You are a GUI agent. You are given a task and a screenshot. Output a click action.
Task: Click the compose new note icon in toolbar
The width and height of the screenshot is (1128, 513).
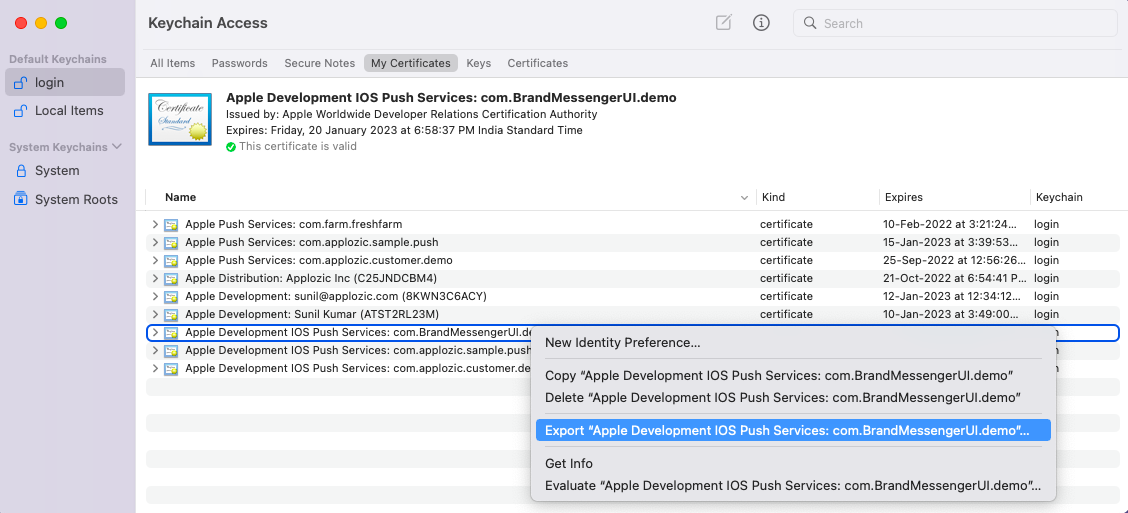pos(723,23)
